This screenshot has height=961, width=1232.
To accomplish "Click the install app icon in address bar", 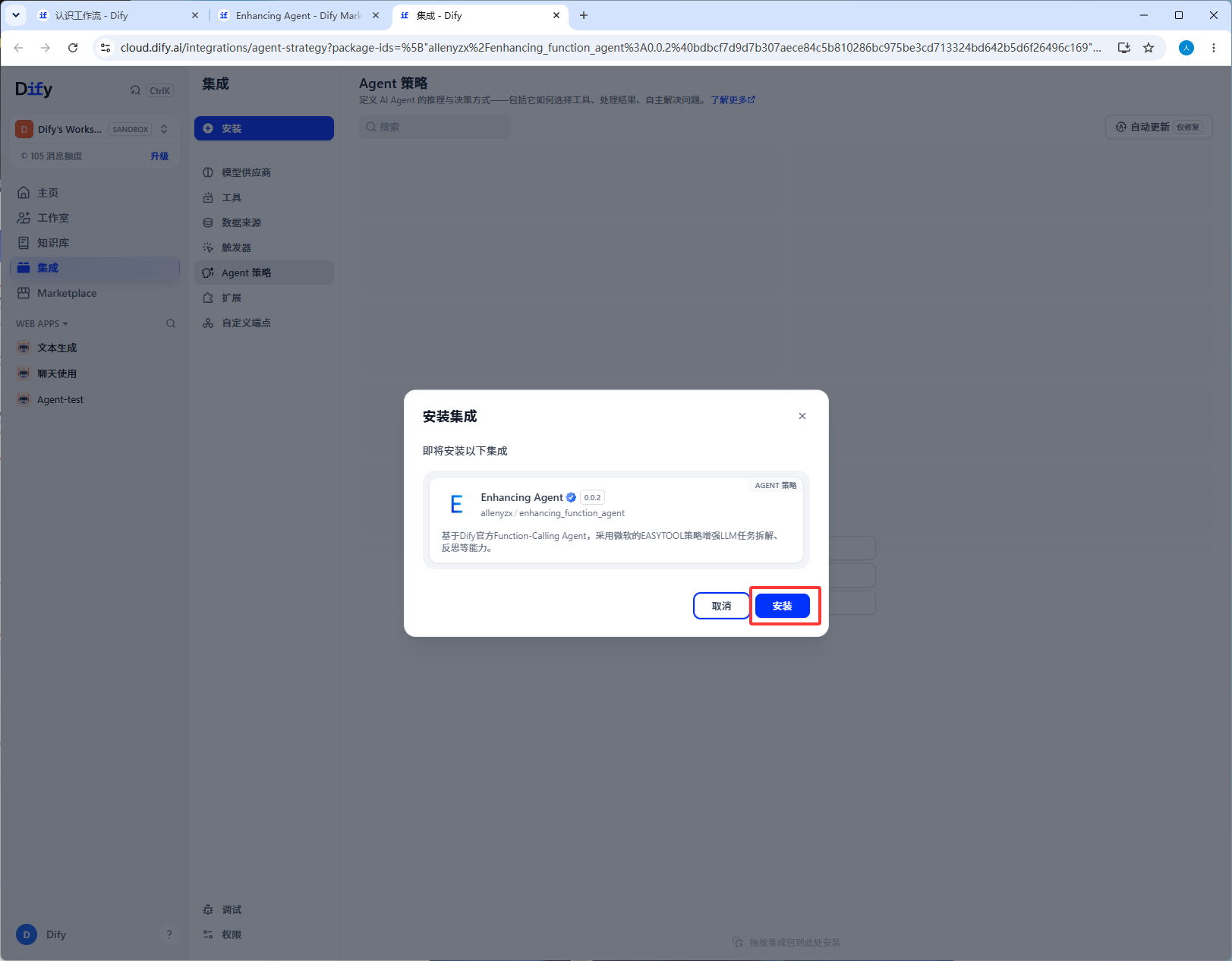I will click(1124, 48).
